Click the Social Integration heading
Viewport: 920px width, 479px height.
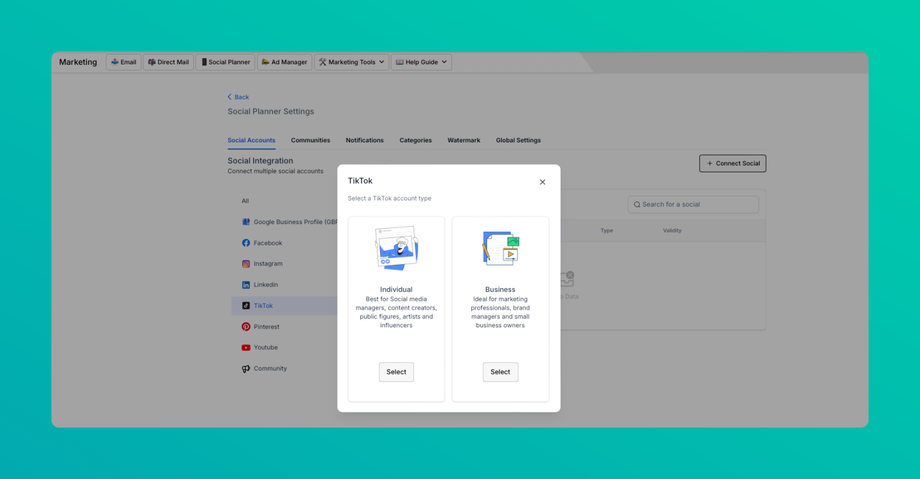[x=260, y=160]
